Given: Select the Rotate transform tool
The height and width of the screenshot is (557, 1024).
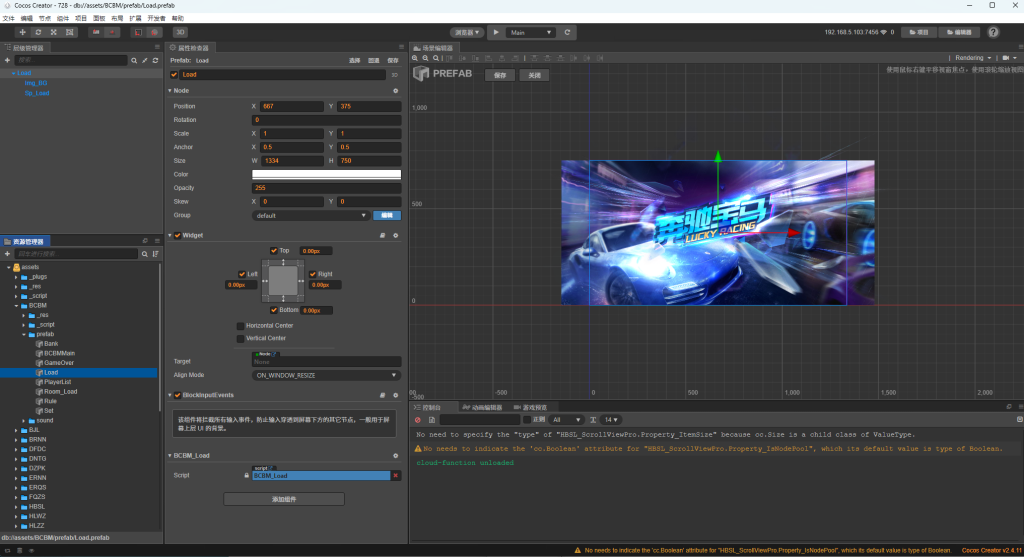Looking at the screenshot, I should coord(38,32).
